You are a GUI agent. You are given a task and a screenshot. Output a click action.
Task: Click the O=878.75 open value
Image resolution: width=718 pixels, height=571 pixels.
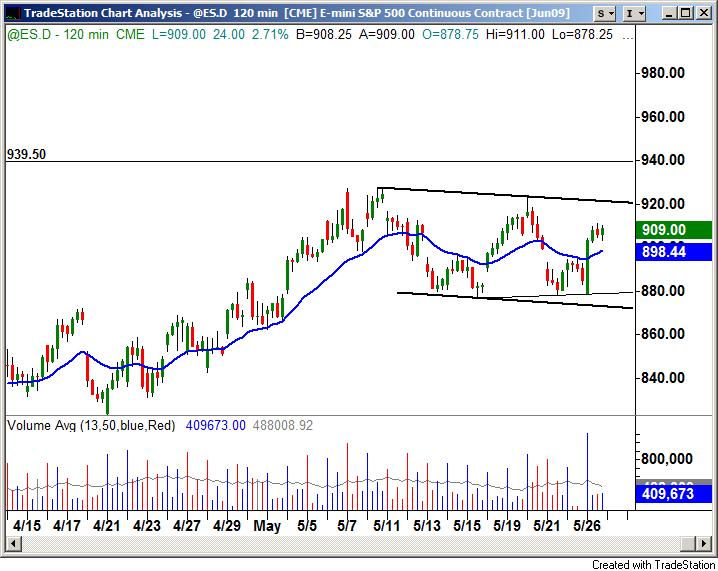coord(450,34)
